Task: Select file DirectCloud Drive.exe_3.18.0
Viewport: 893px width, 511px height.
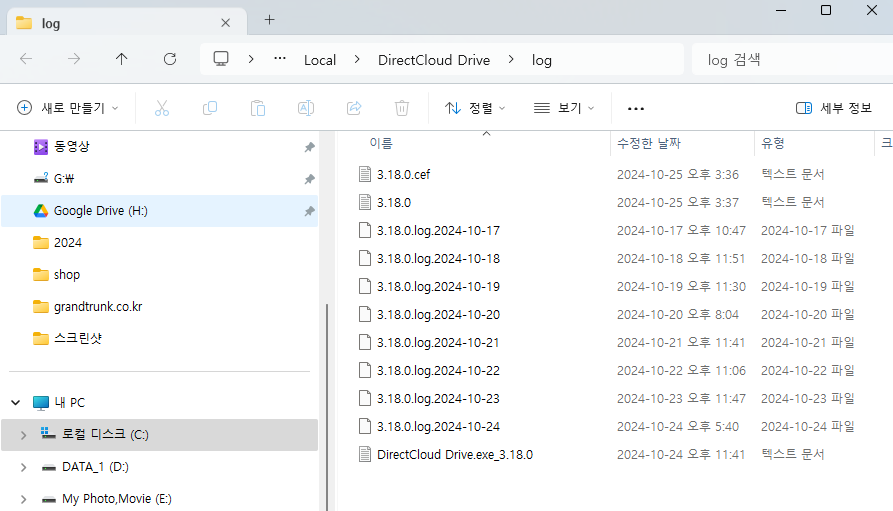Action: 454,455
